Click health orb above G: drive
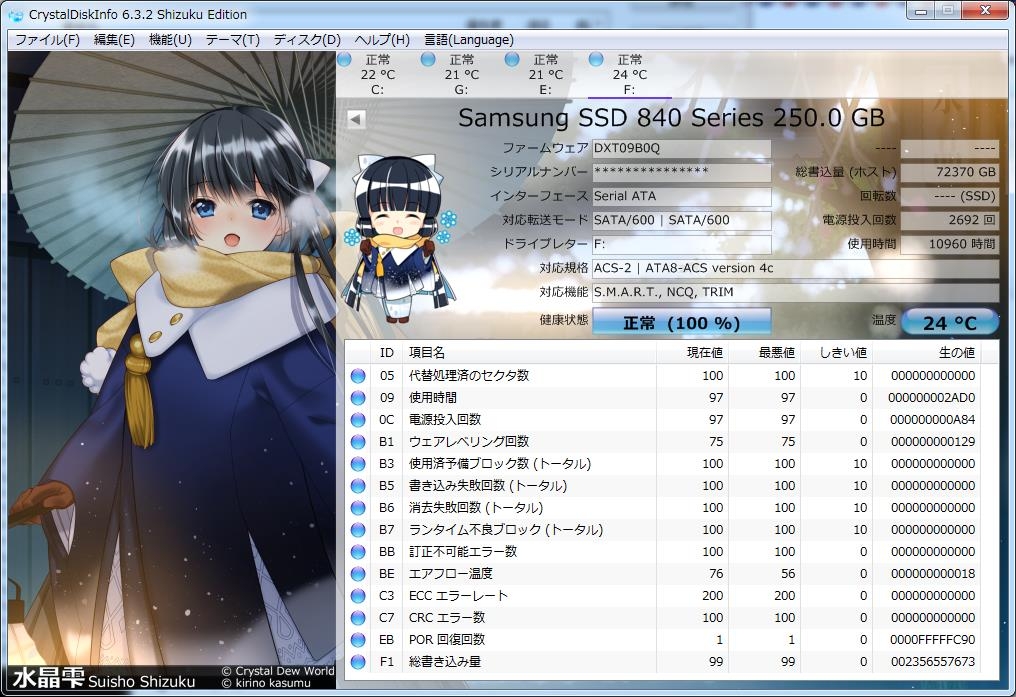1016x697 pixels. click(428, 60)
